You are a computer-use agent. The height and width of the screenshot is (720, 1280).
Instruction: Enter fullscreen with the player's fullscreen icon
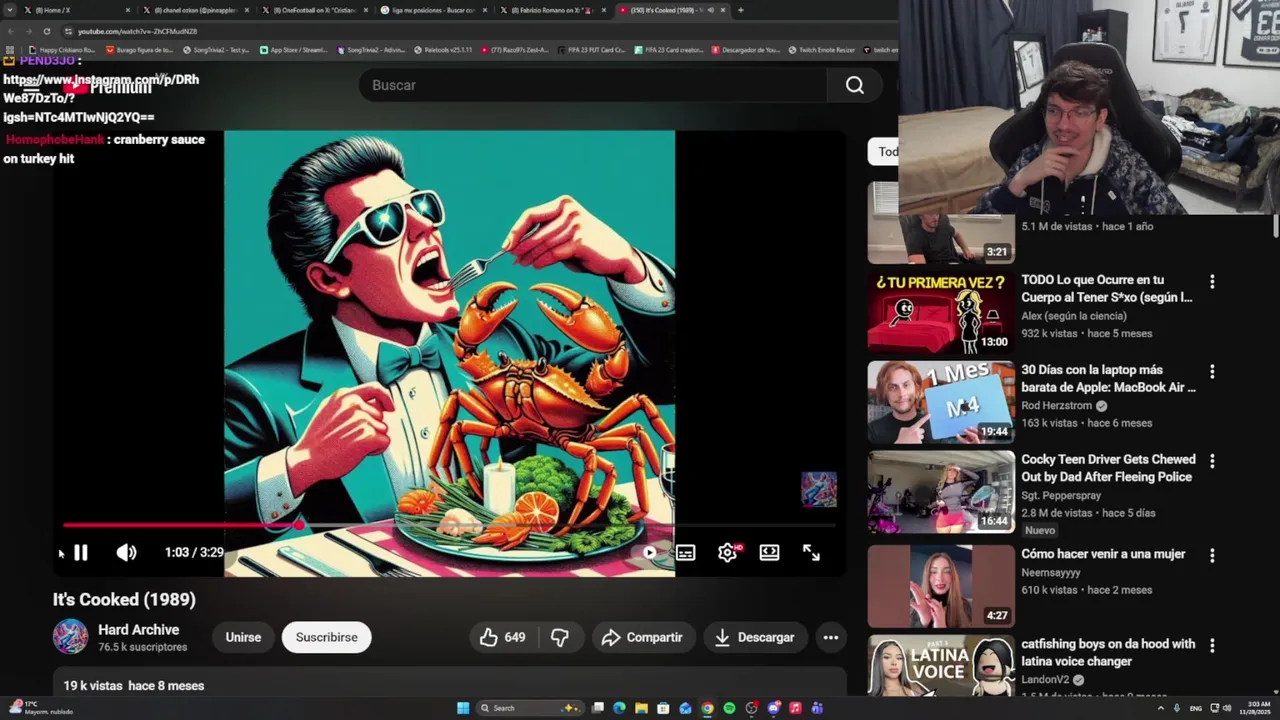pos(811,552)
